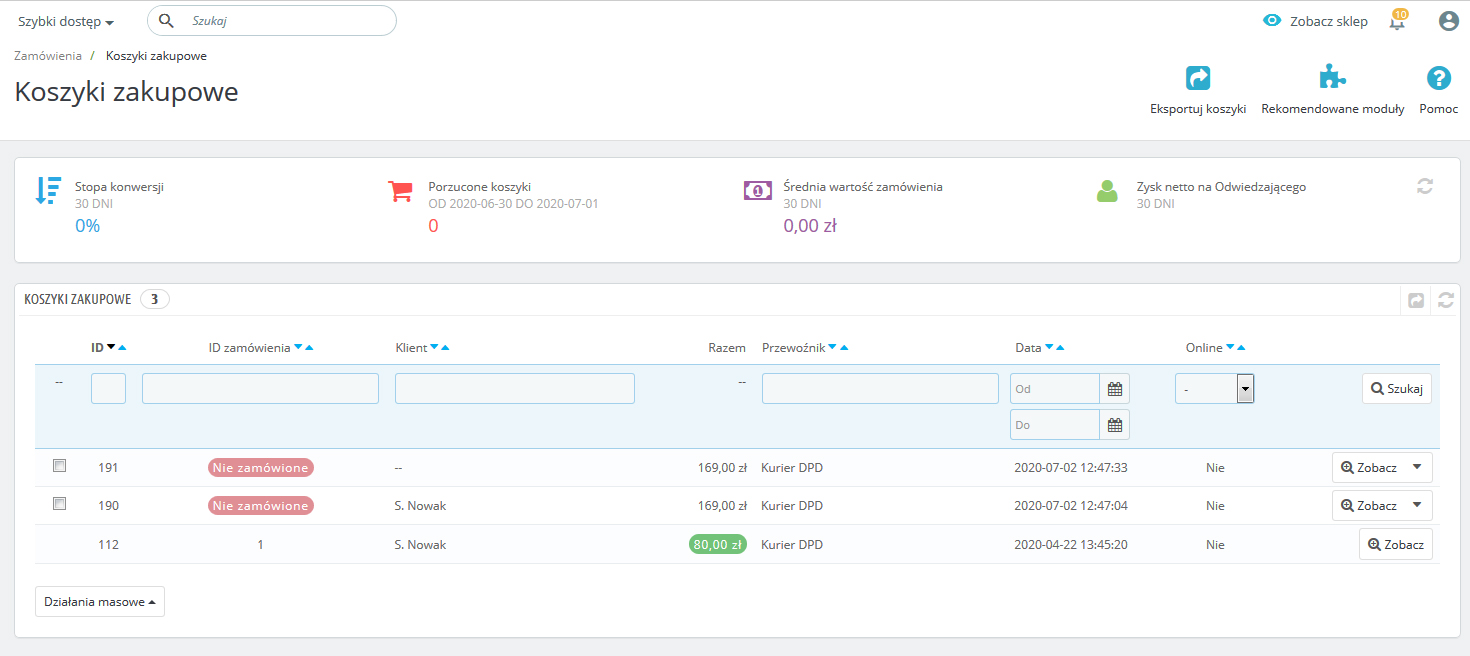Click the Eksportuj koszyki export icon
The image size is (1470, 656).
[1197, 78]
